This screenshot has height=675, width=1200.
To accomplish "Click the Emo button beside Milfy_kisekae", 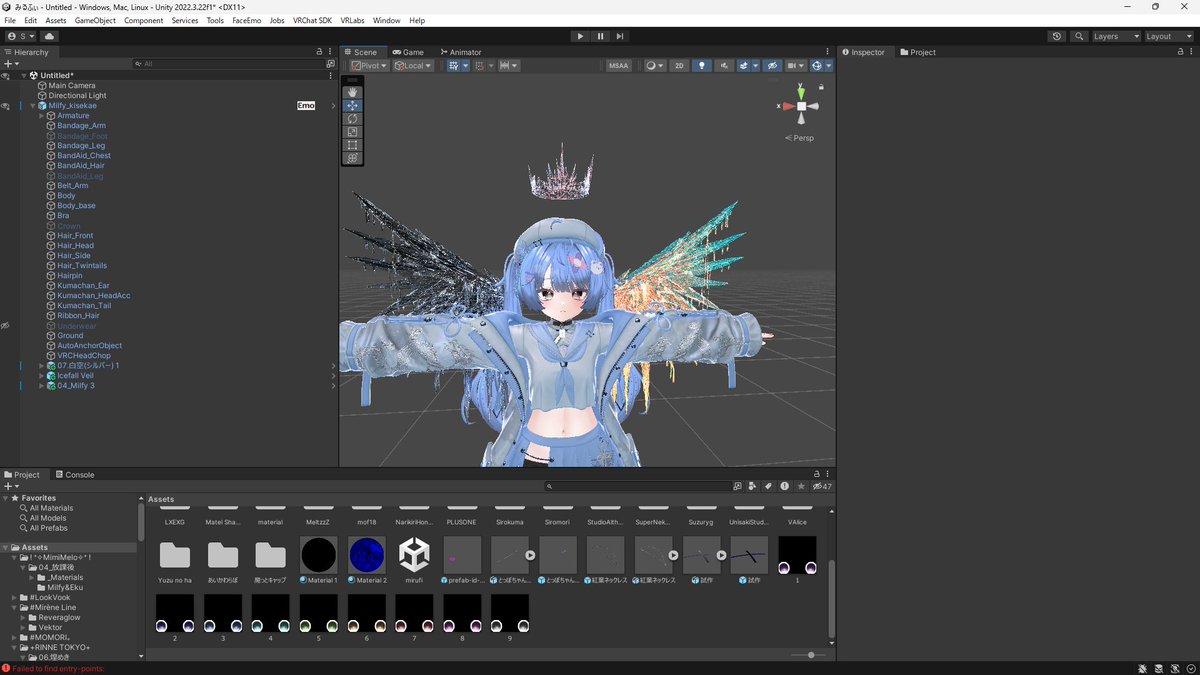I will point(306,105).
